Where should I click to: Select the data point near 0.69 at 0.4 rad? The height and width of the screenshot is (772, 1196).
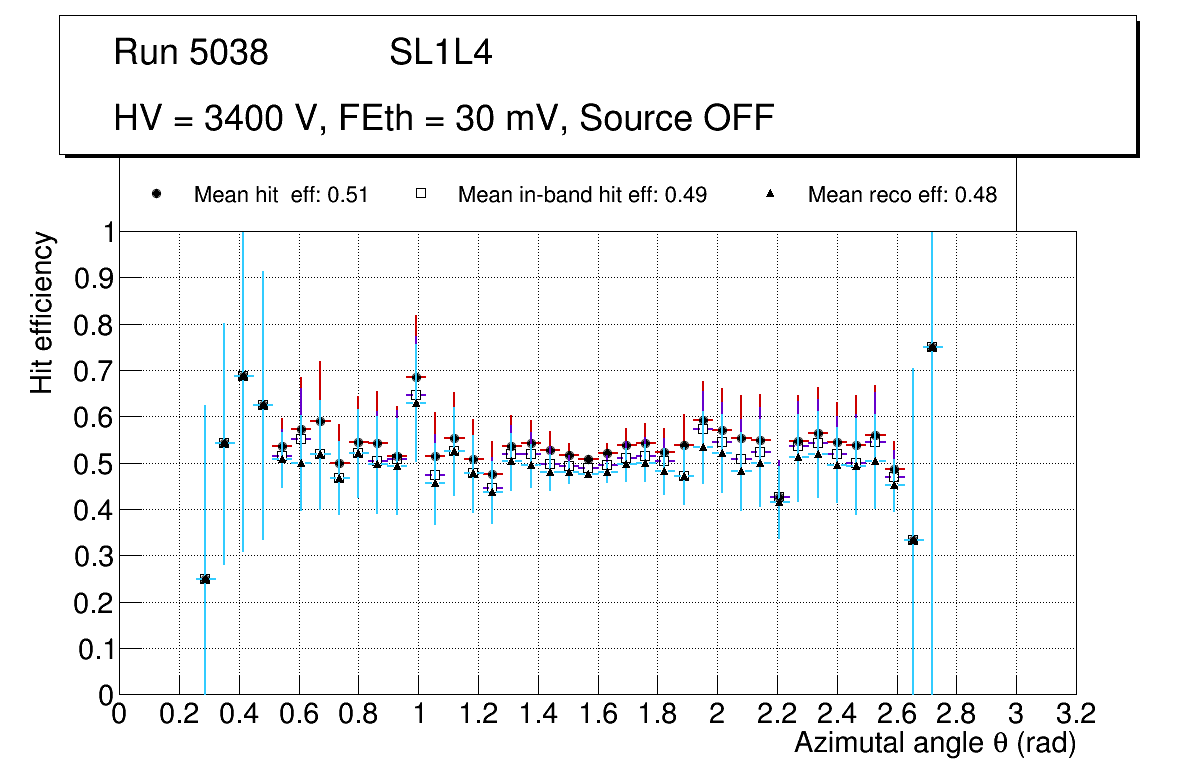point(243,376)
